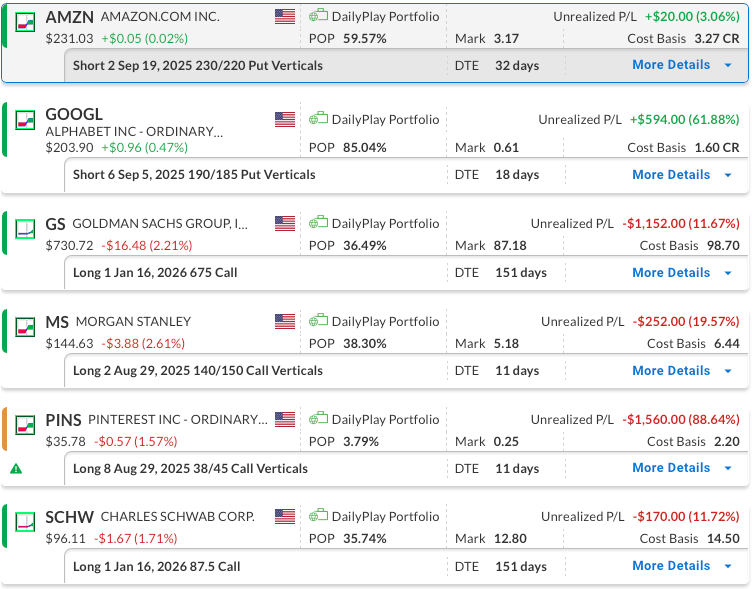Viewport: 754px width, 589px height.
Task: Click the SCHW mark value 12.80
Action: click(x=510, y=539)
